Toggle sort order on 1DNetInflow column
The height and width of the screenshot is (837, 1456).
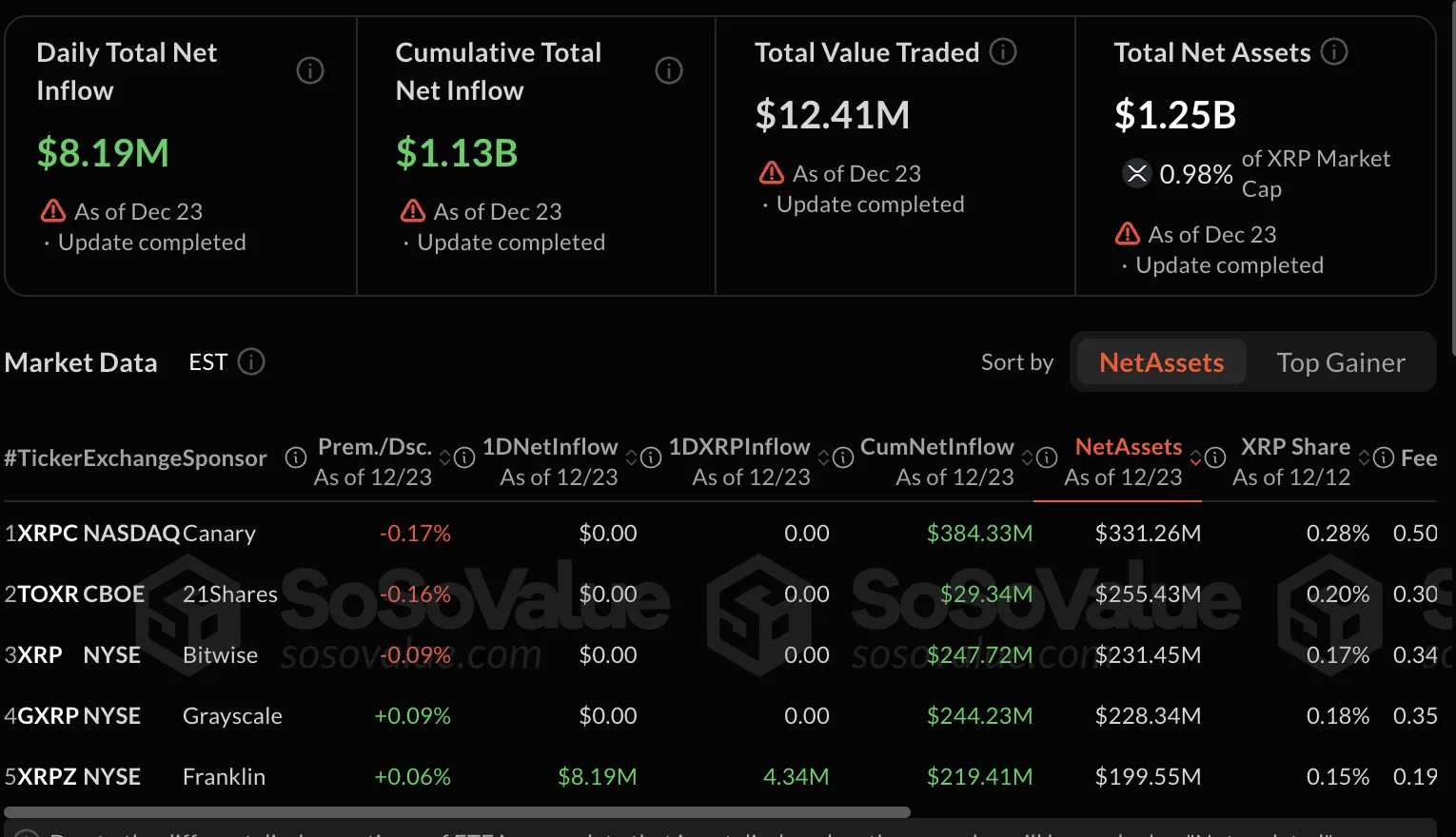(x=631, y=457)
